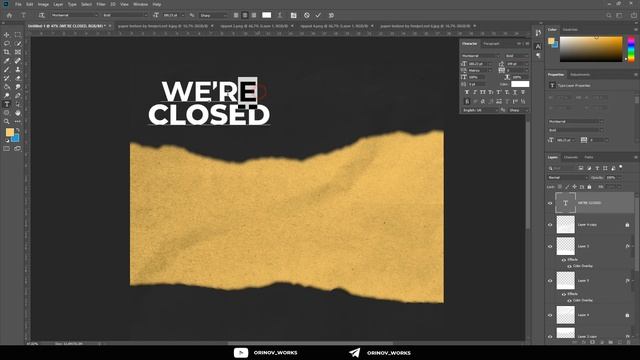
Task: Toggle Character and Paragraph panels button
Action: click(293, 15)
